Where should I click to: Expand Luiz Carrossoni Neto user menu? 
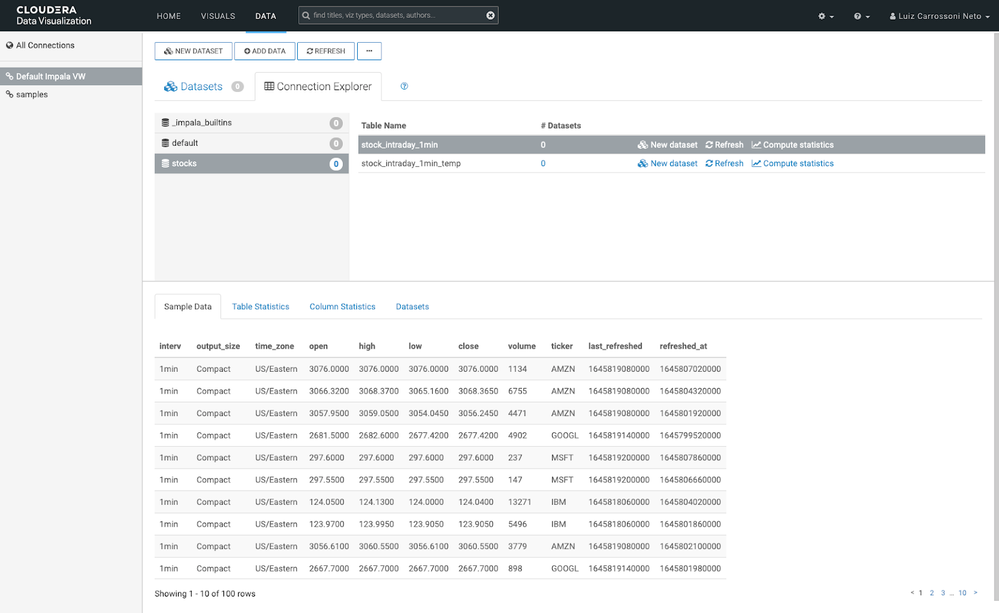tap(939, 16)
